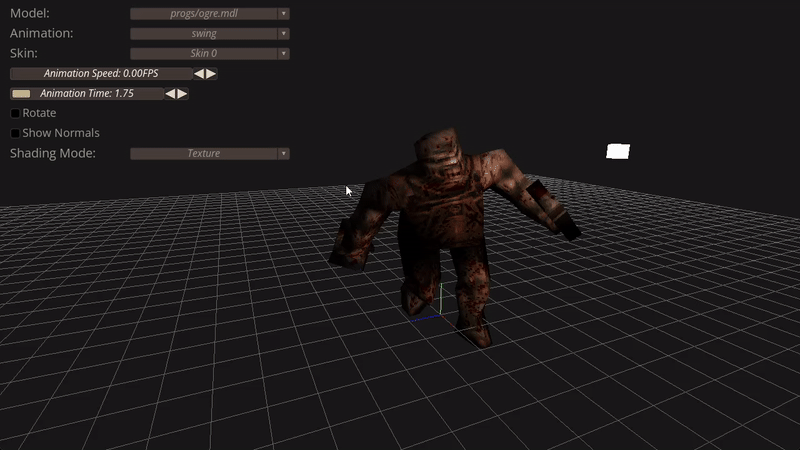Click the Skin: label text
The image size is (800, 450).
coord(23,53)
